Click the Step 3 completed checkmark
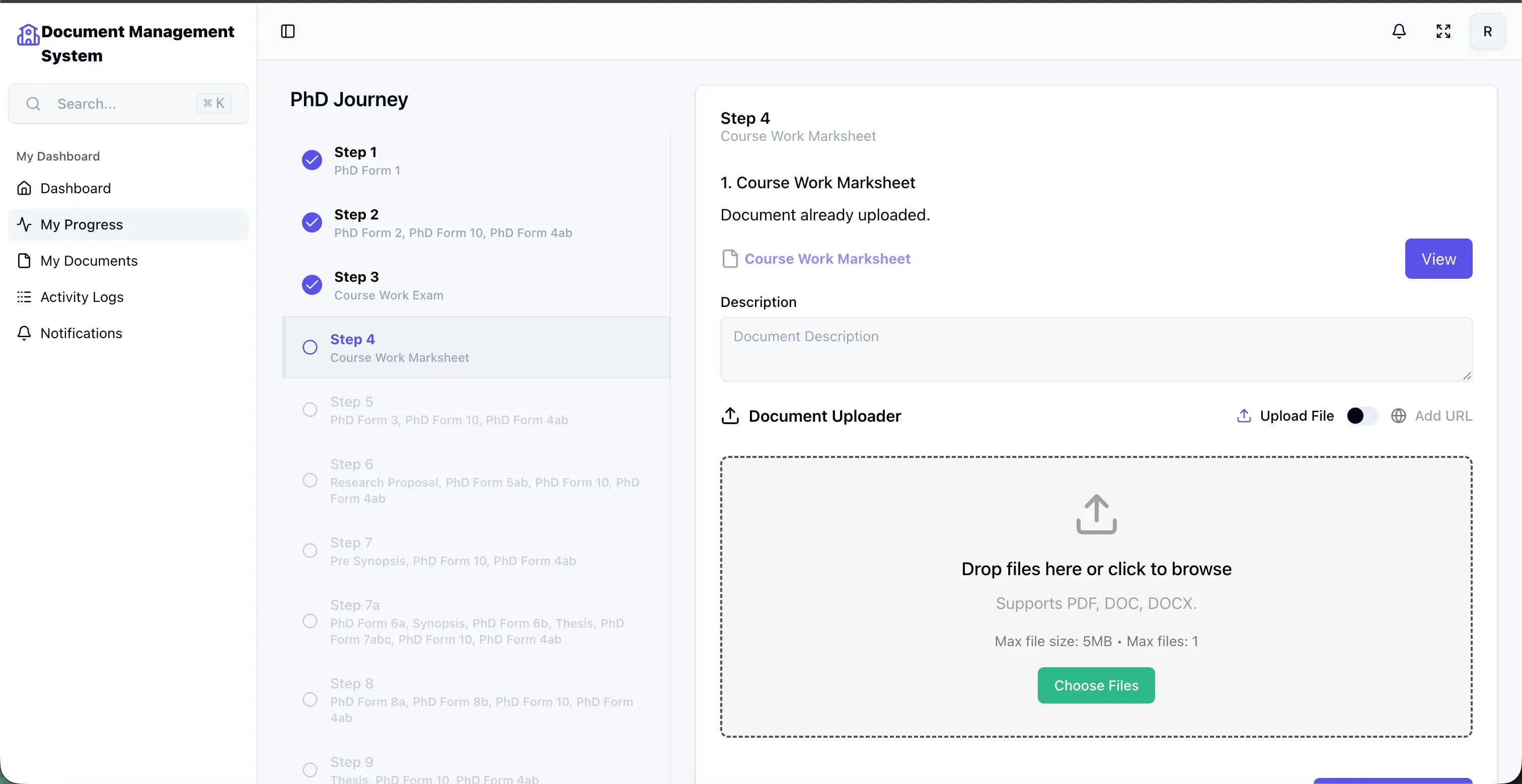Screen dimensions: 1522x784 pyautogui.click(x=312, y=285)
